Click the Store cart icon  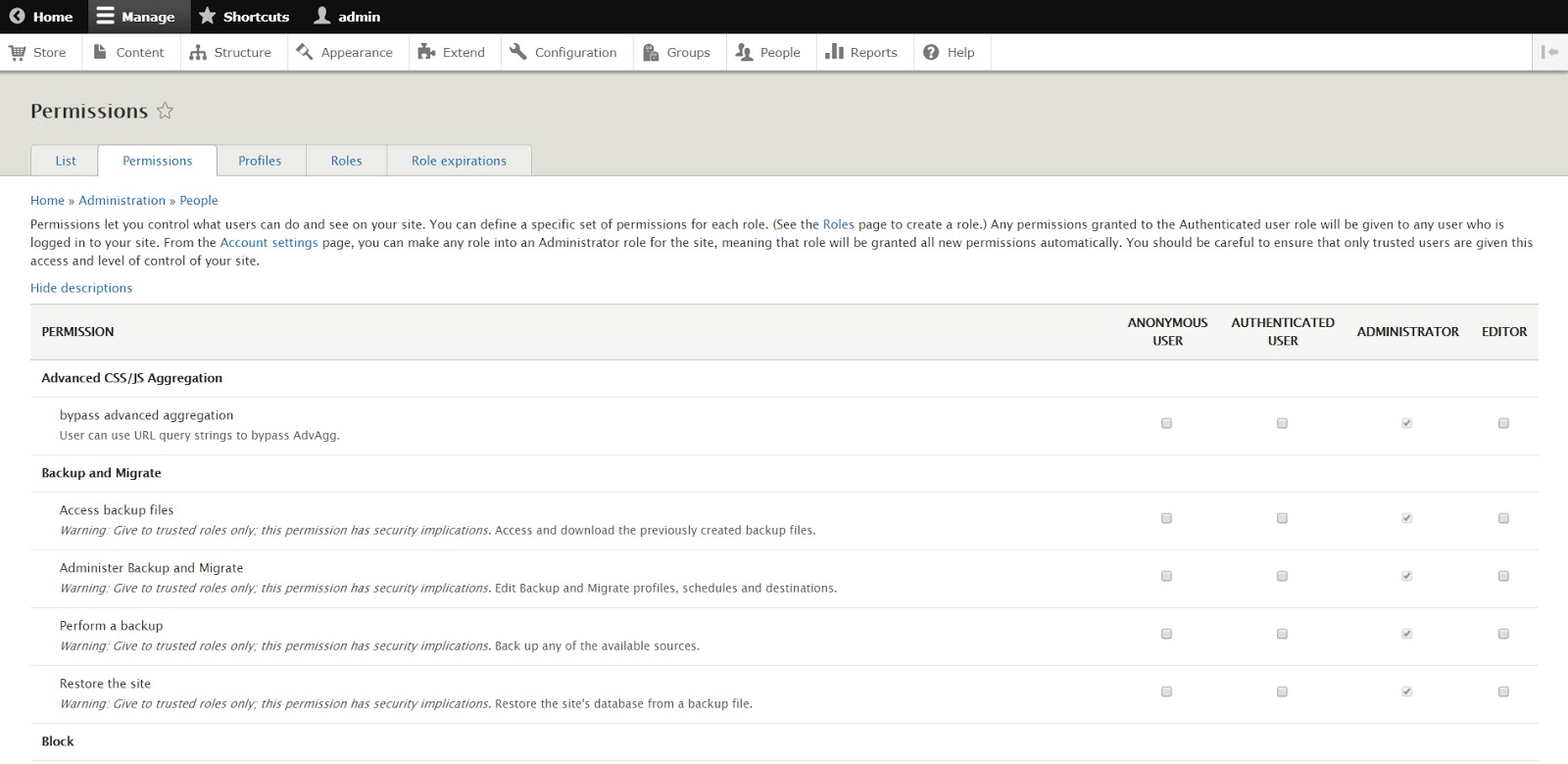[18, 52]
